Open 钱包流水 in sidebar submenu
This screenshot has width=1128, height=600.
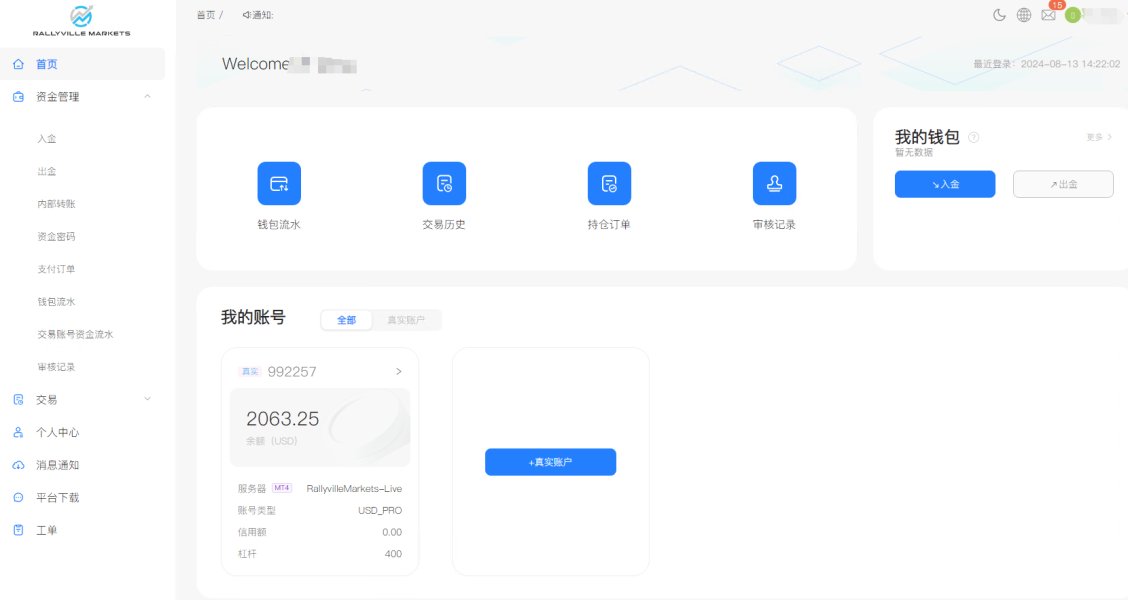pos(56,301)
